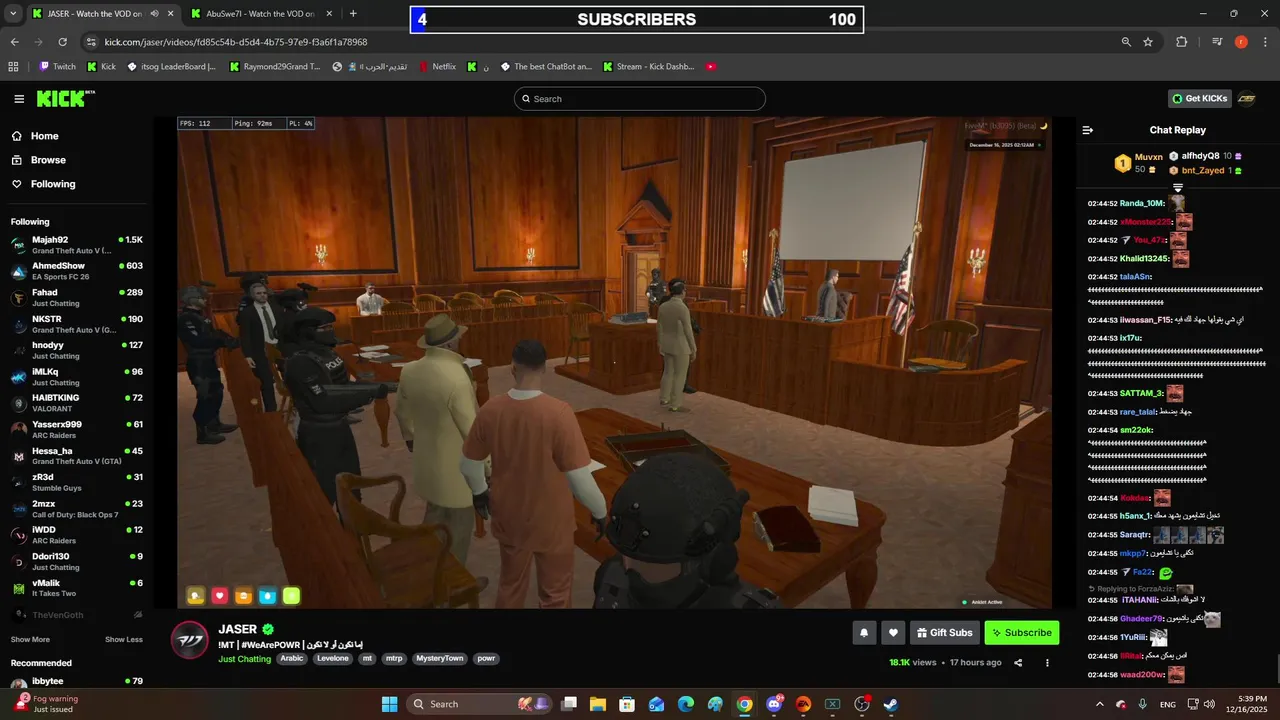1280x720 pixels.
Task: Bookmark this page with the star
Action: pyautogui.click(x=1148, y=42)
